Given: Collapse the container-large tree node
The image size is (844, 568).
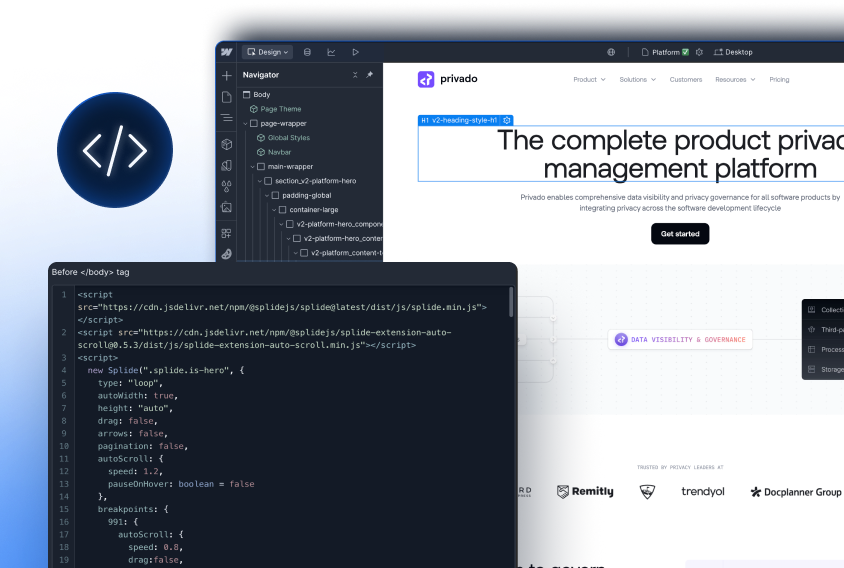Looking at the screenshot, I should [274, 210].
